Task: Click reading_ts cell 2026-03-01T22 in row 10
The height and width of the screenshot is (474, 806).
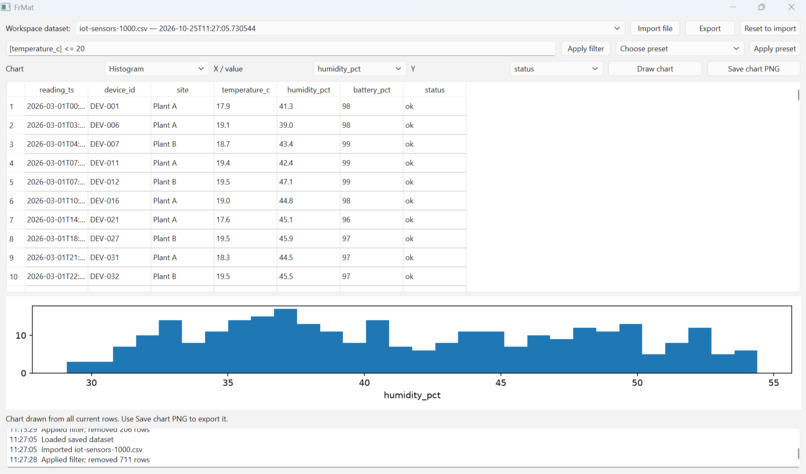Action: click(x=57, y=277)
